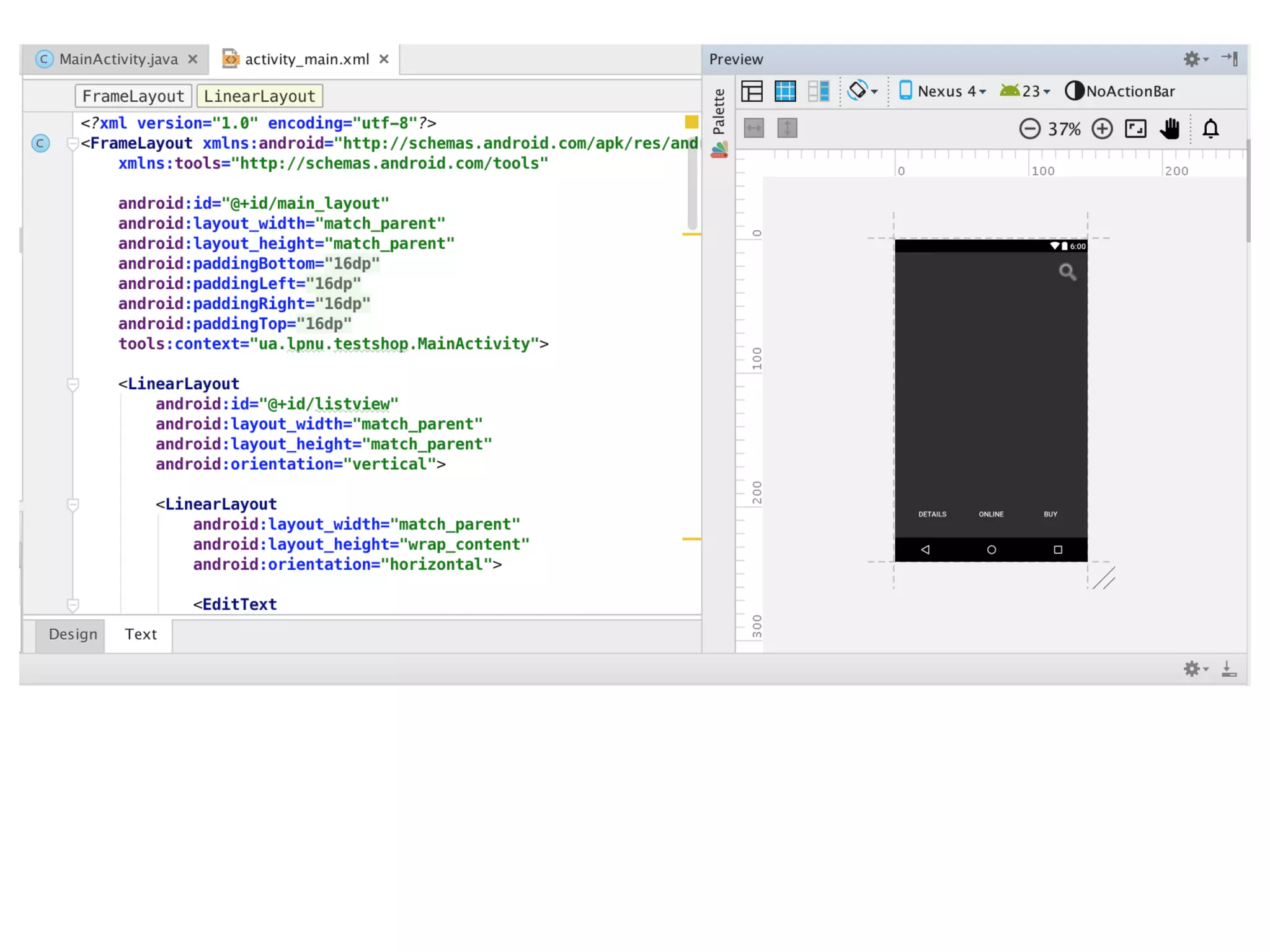Open the screen orientation dropdown
Screen dimensions: 1270x952
863,91
